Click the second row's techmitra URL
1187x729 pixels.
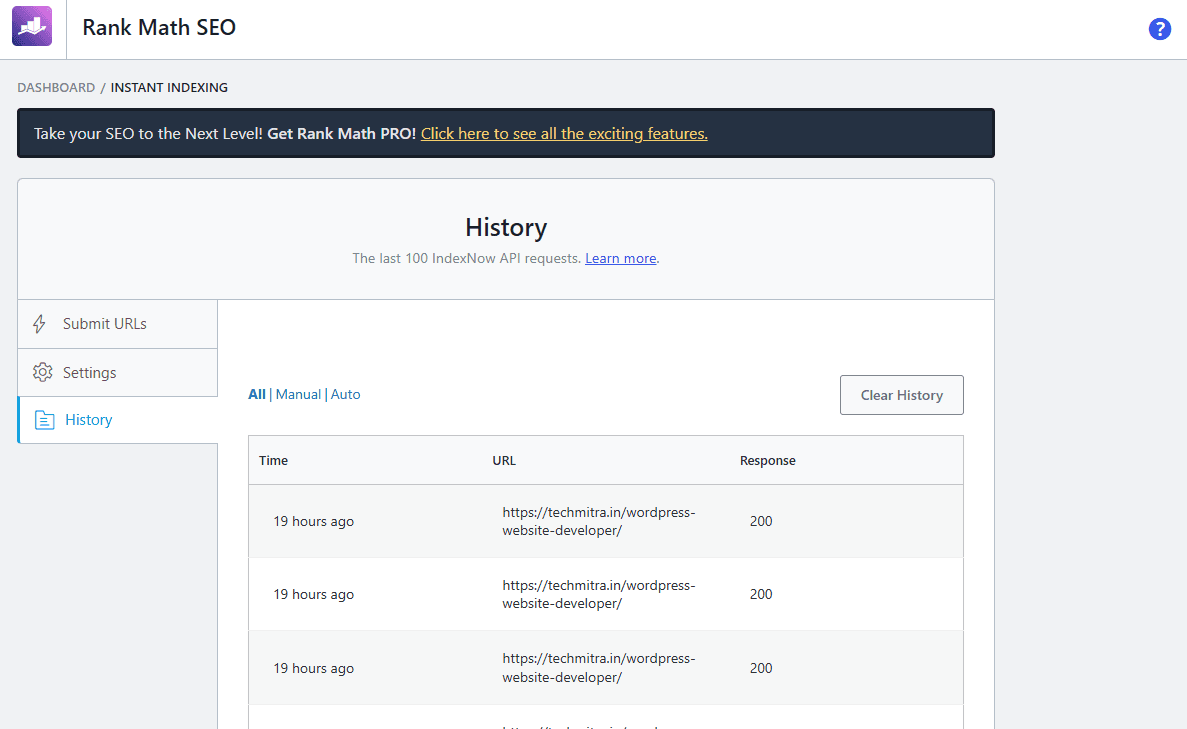599,595
